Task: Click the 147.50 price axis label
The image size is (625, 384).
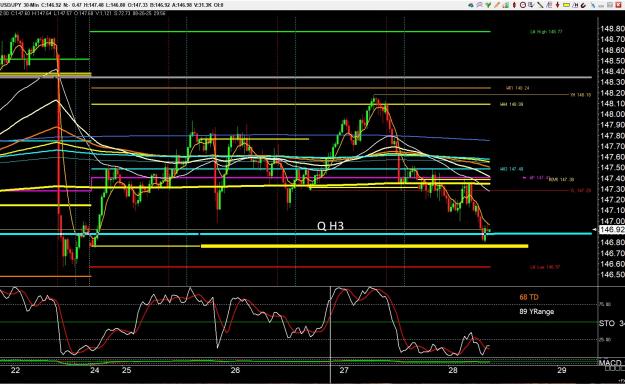Action: pos(612,167)
